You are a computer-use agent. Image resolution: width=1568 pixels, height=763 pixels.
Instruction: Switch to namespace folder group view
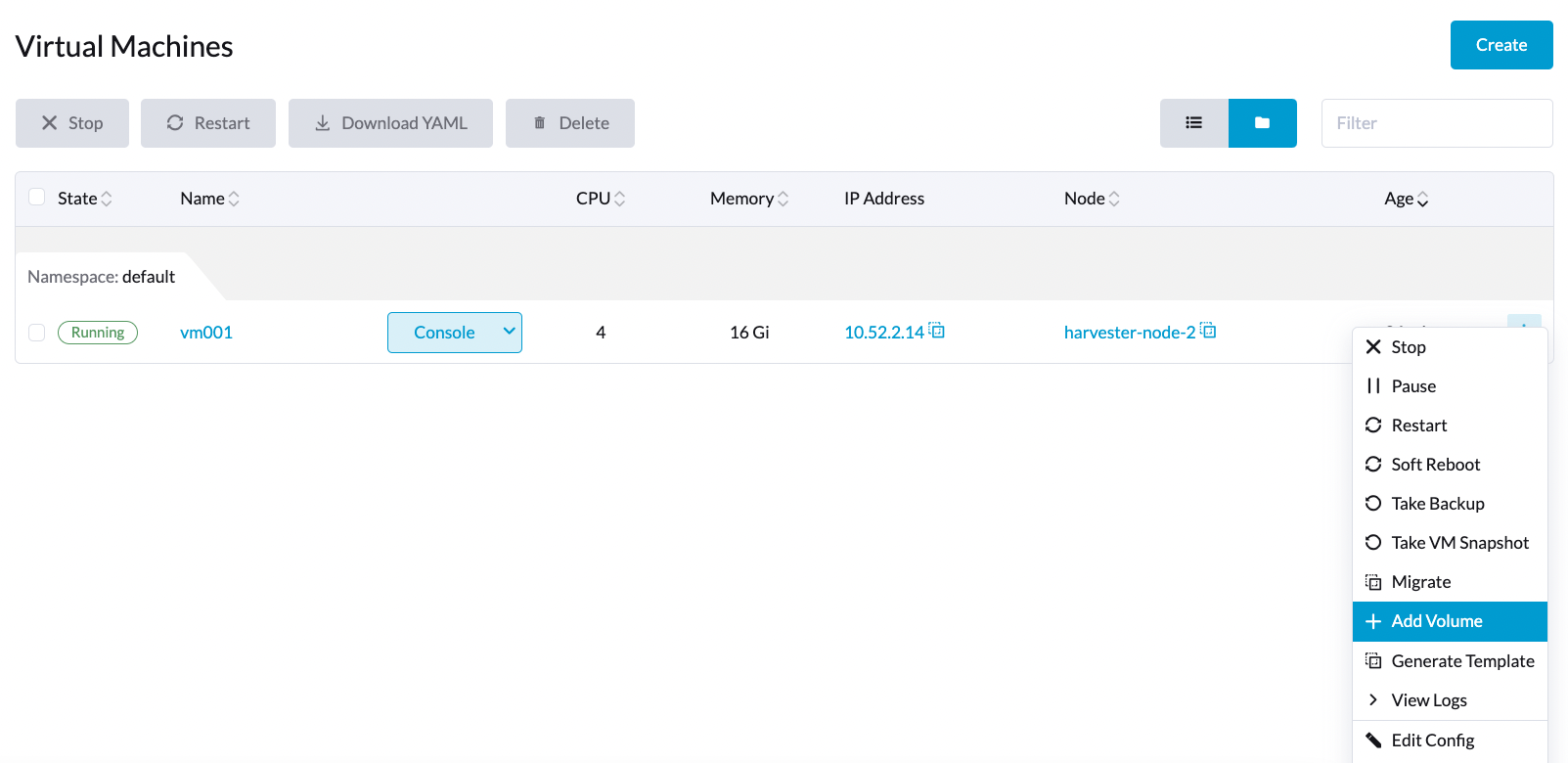tap(1262, 123)
